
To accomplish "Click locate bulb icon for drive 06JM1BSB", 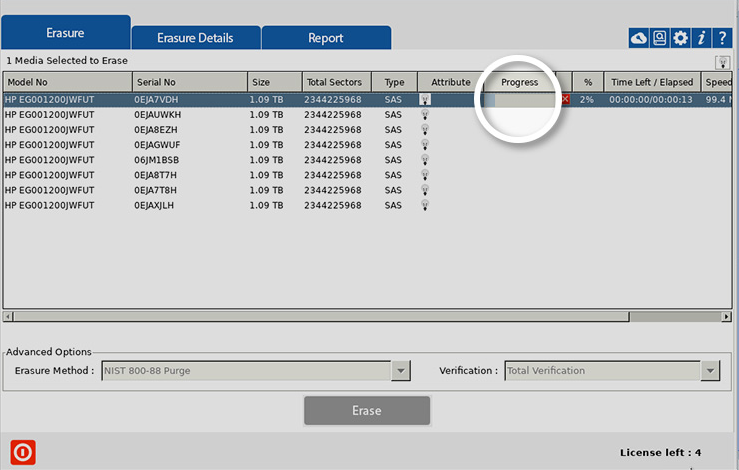I will [425, 160].
